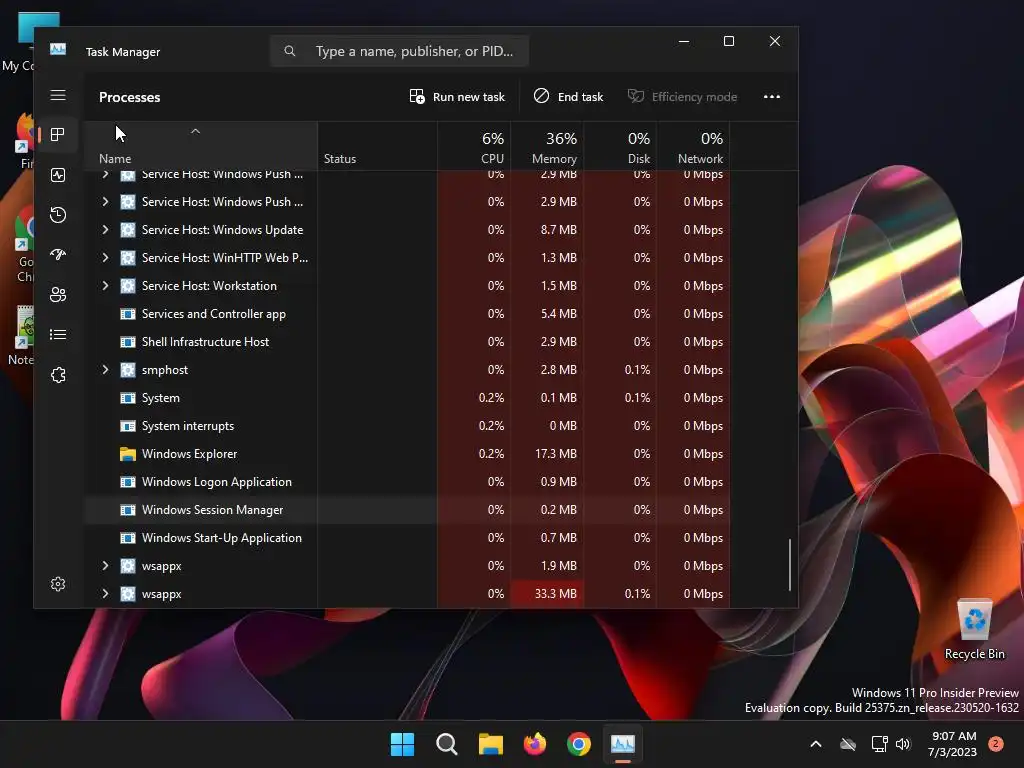Click the Task Manager taskbar icon

click(x=623, y=744)
